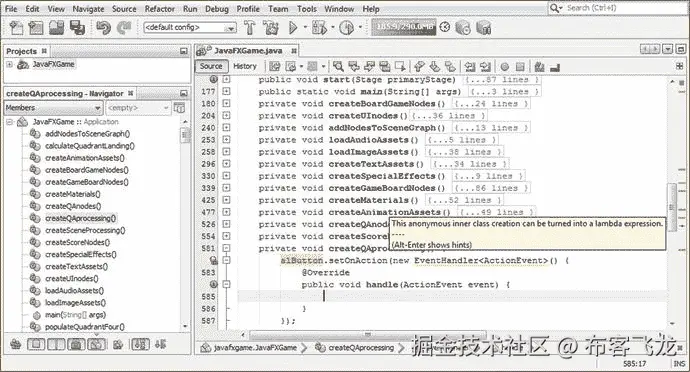Click the Debug Project toolbar icon
The image size is (690, 372).
pyautogui.click(x=319, y=28)
